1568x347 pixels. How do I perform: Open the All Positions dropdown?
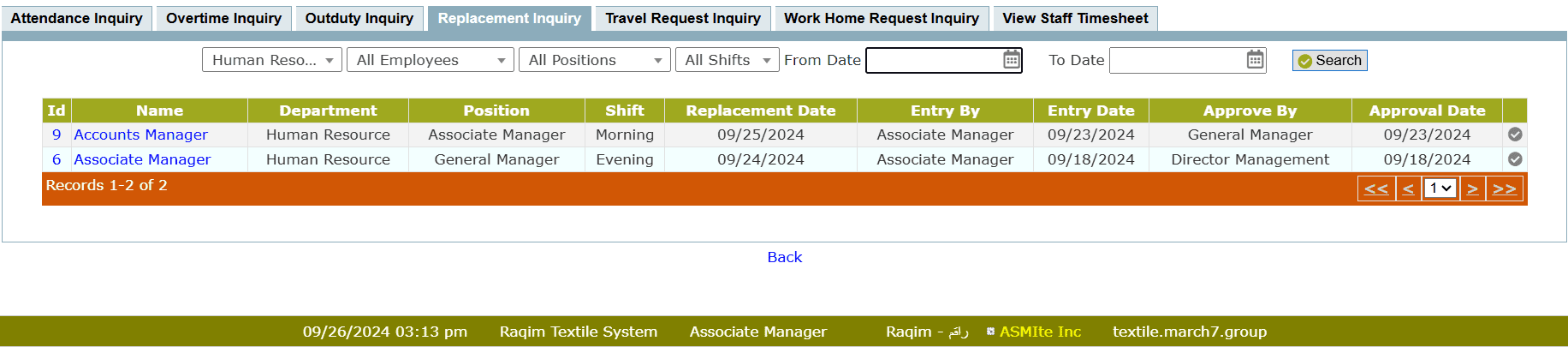click(x=594, y=60)
